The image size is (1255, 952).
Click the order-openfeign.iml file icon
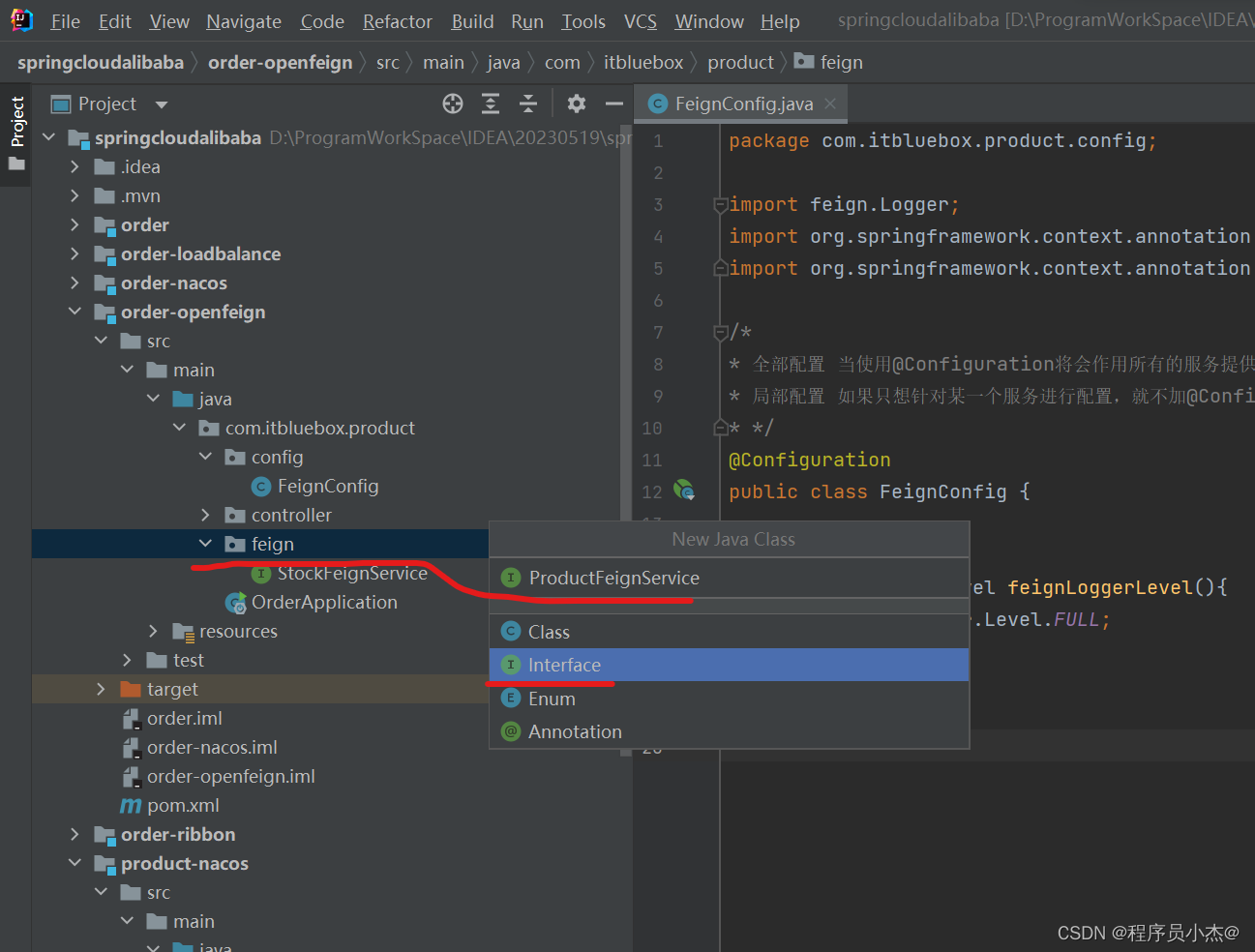coord(132,777)
